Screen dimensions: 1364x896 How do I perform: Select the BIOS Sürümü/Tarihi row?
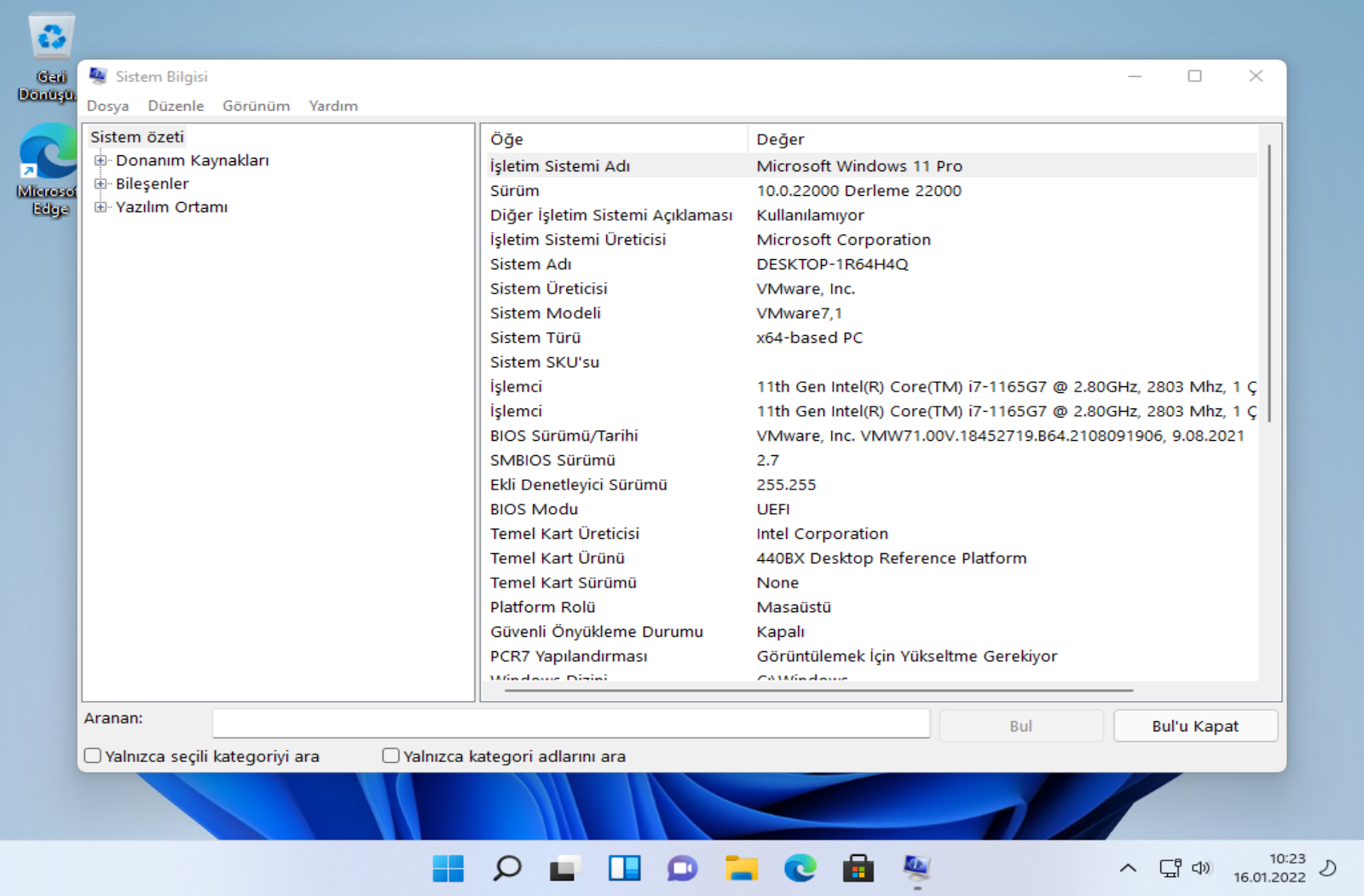[x=871, y=436]
